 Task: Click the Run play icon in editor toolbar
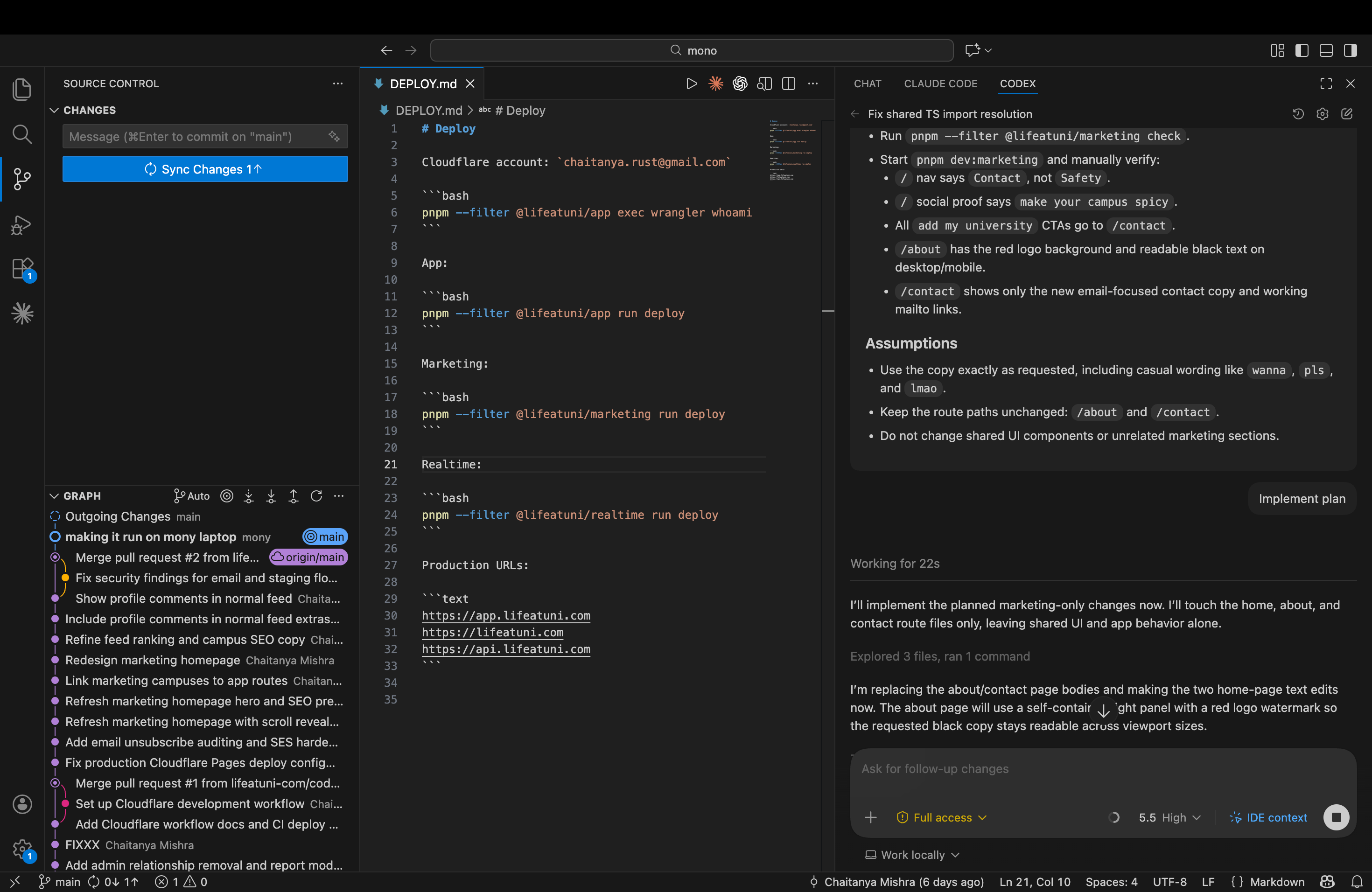(691, 84)
